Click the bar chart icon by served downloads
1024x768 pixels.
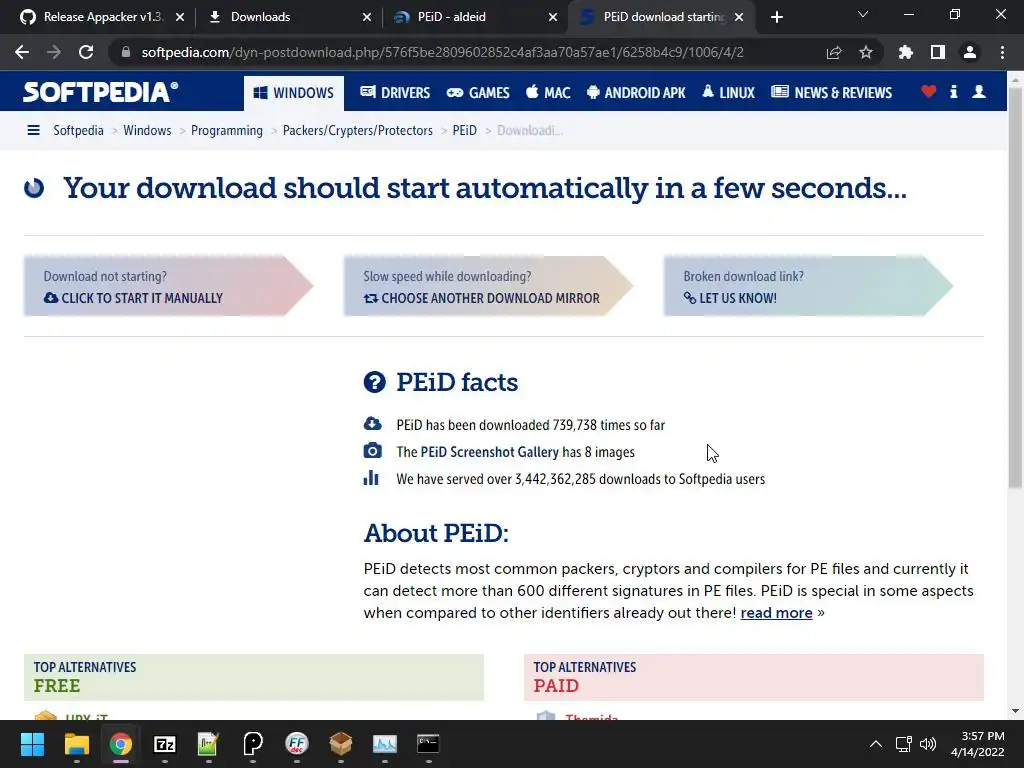click(x=371, y=477)
